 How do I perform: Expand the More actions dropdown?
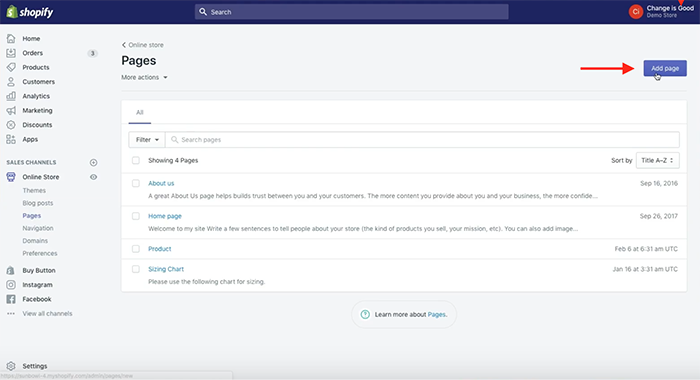(144, 77)
